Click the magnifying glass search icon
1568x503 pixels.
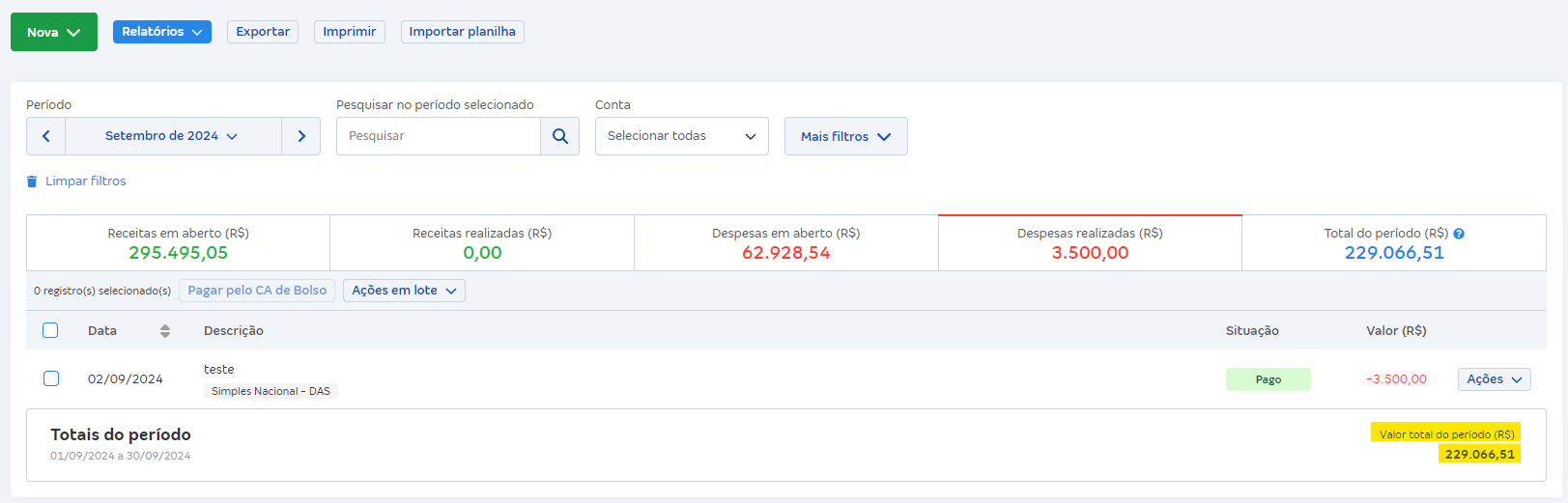[559, 136]
